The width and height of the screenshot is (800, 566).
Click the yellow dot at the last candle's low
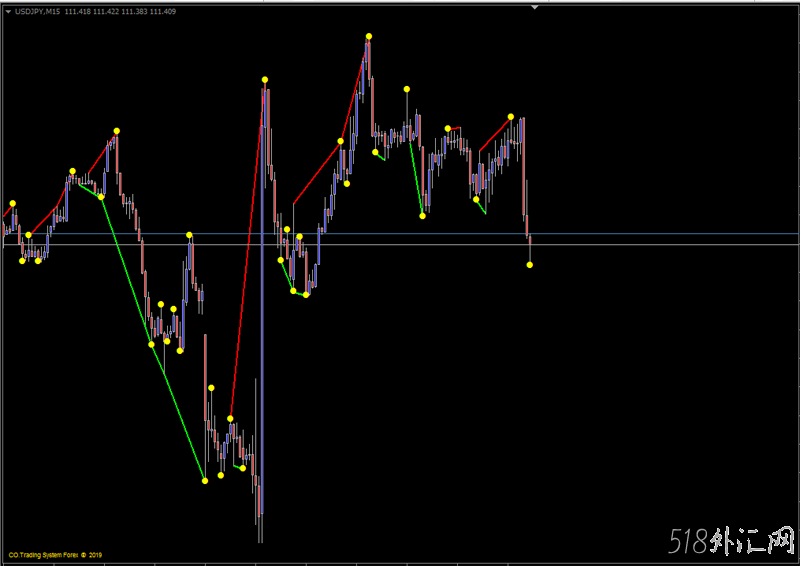[x=530, y=264]
